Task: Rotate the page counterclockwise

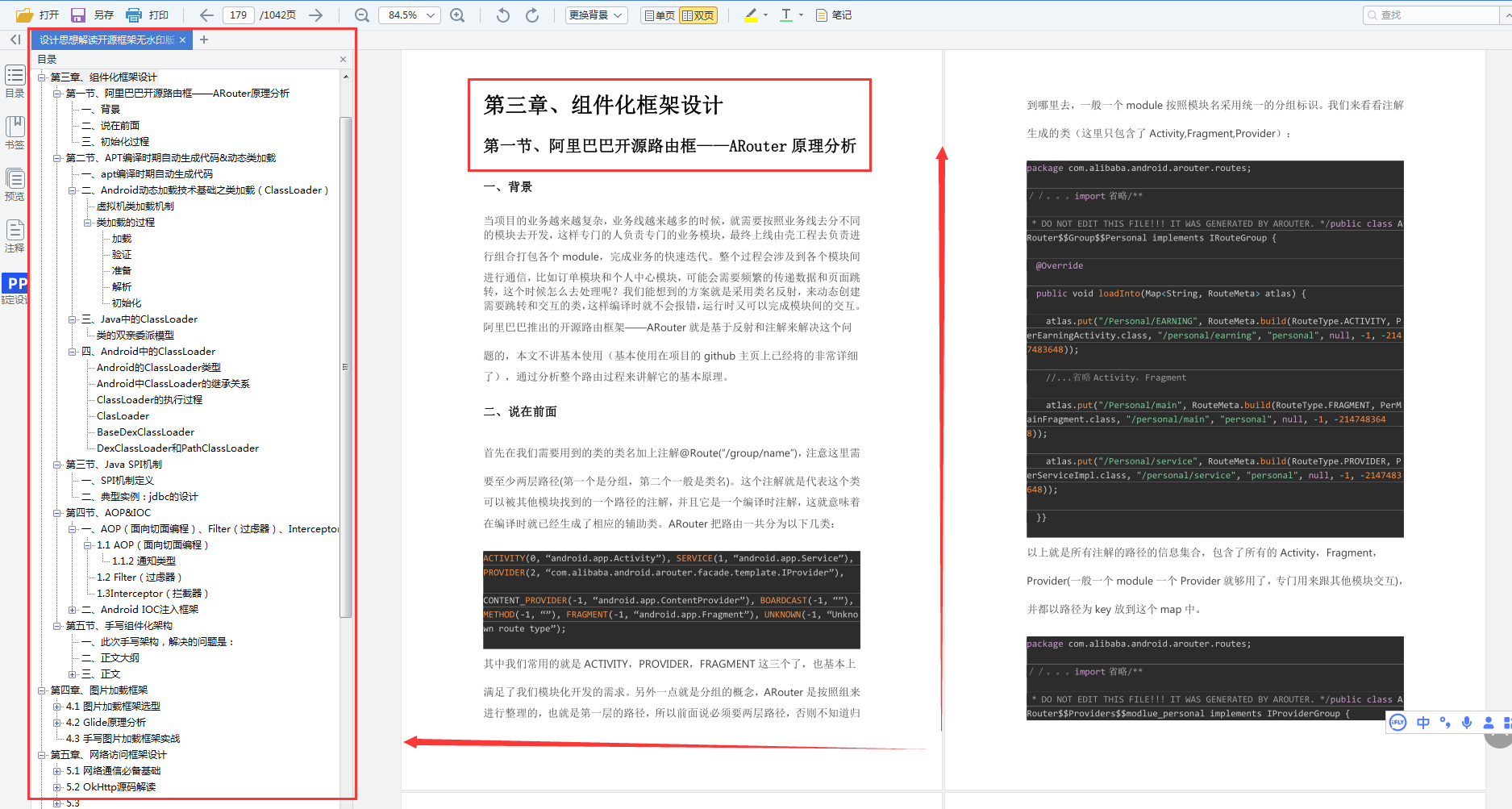Action: [503, 15]
